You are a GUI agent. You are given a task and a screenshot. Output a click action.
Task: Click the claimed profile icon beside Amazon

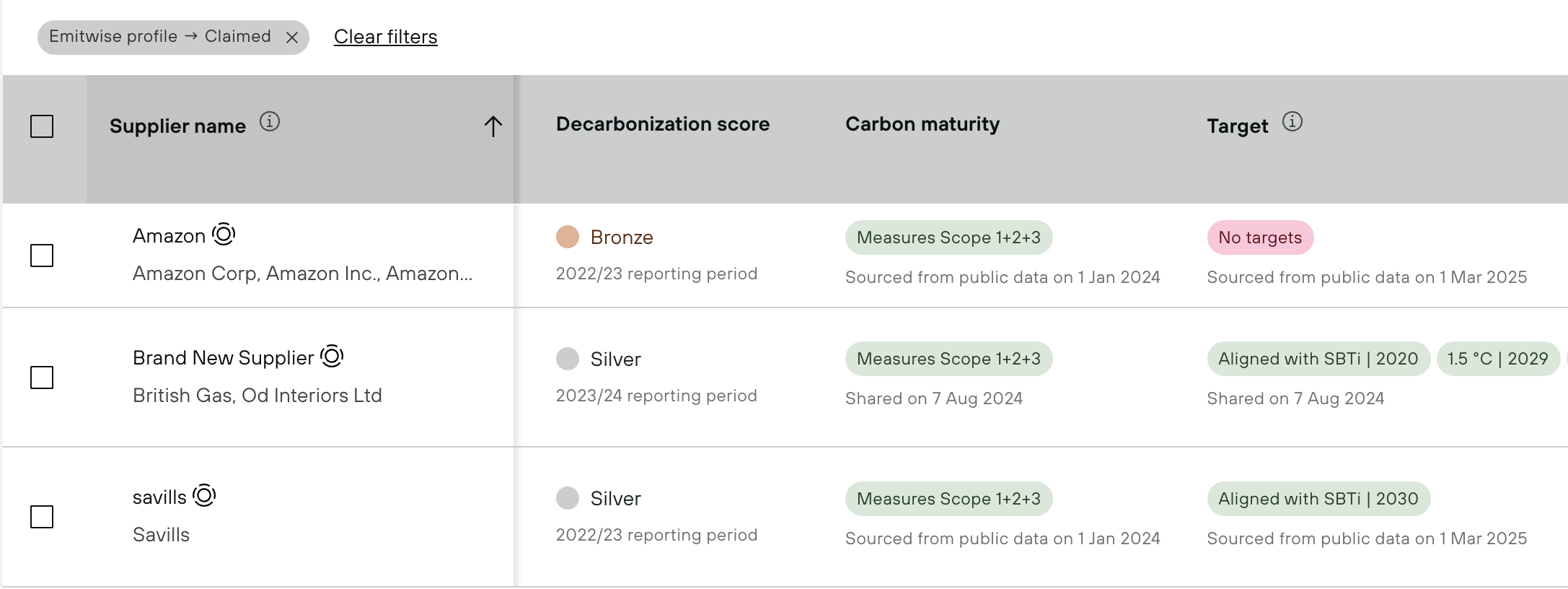pos(224,234)
